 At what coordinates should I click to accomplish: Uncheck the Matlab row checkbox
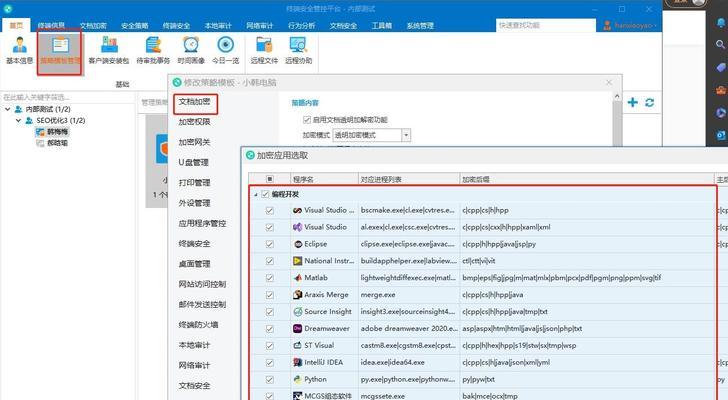point(270,278)
